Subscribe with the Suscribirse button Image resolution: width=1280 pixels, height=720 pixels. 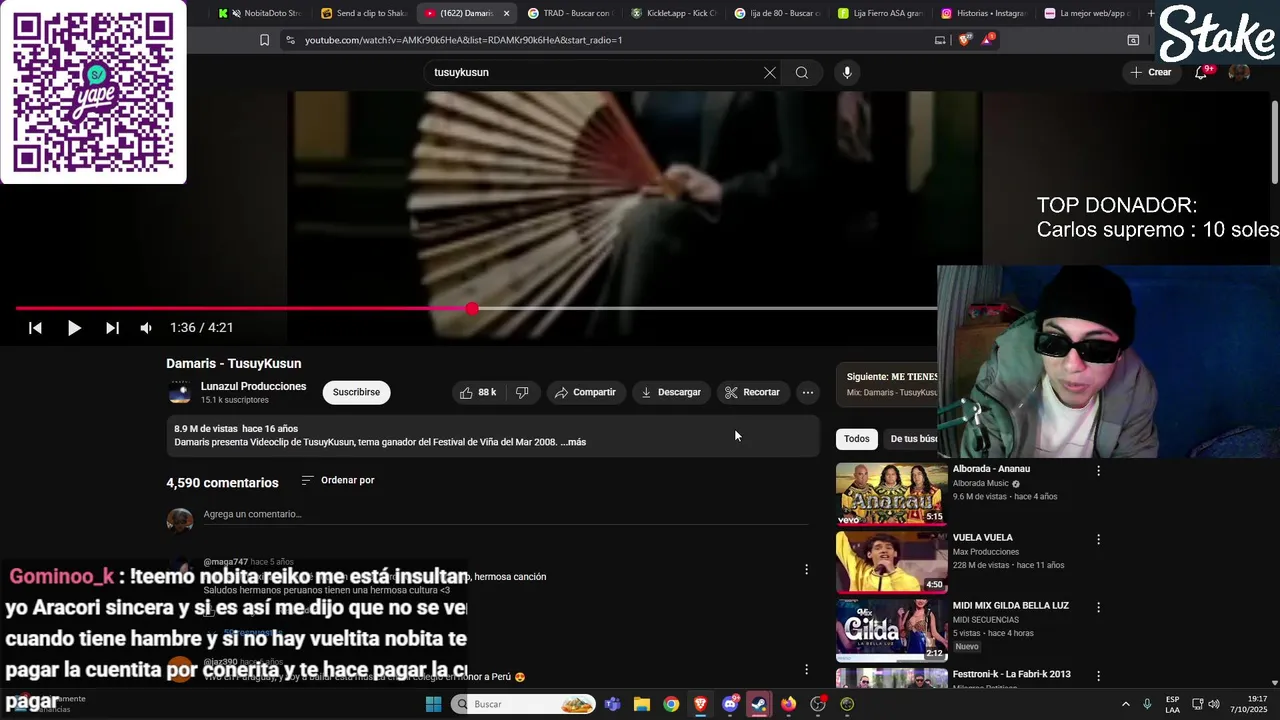pyautogui.click(x=356, y=392)
